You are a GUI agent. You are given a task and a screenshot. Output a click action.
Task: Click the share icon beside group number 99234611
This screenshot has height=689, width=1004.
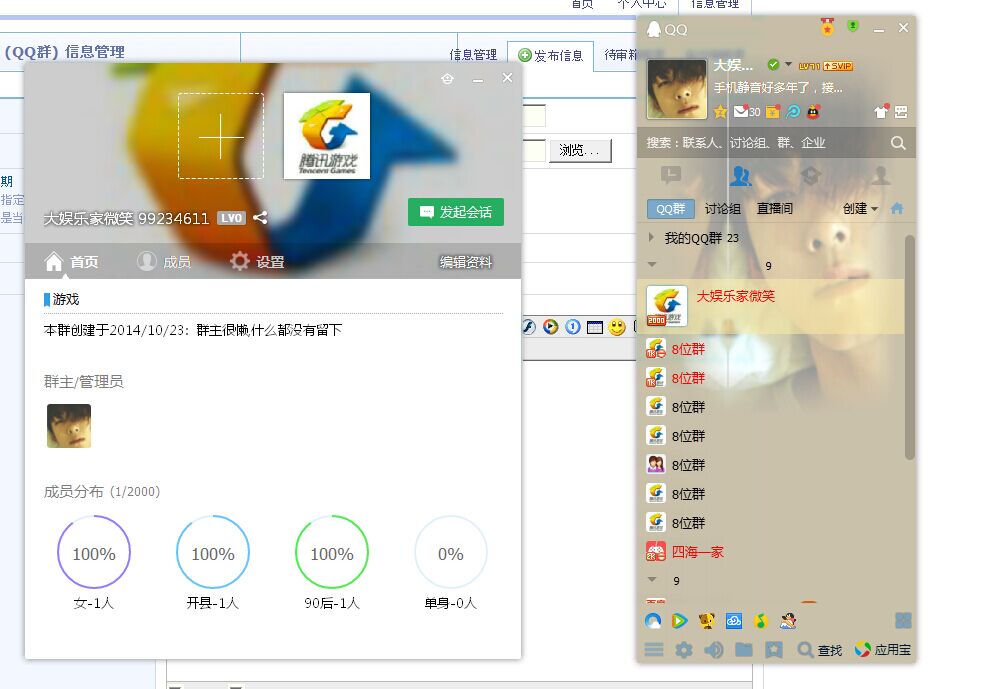tap(260, 218)
